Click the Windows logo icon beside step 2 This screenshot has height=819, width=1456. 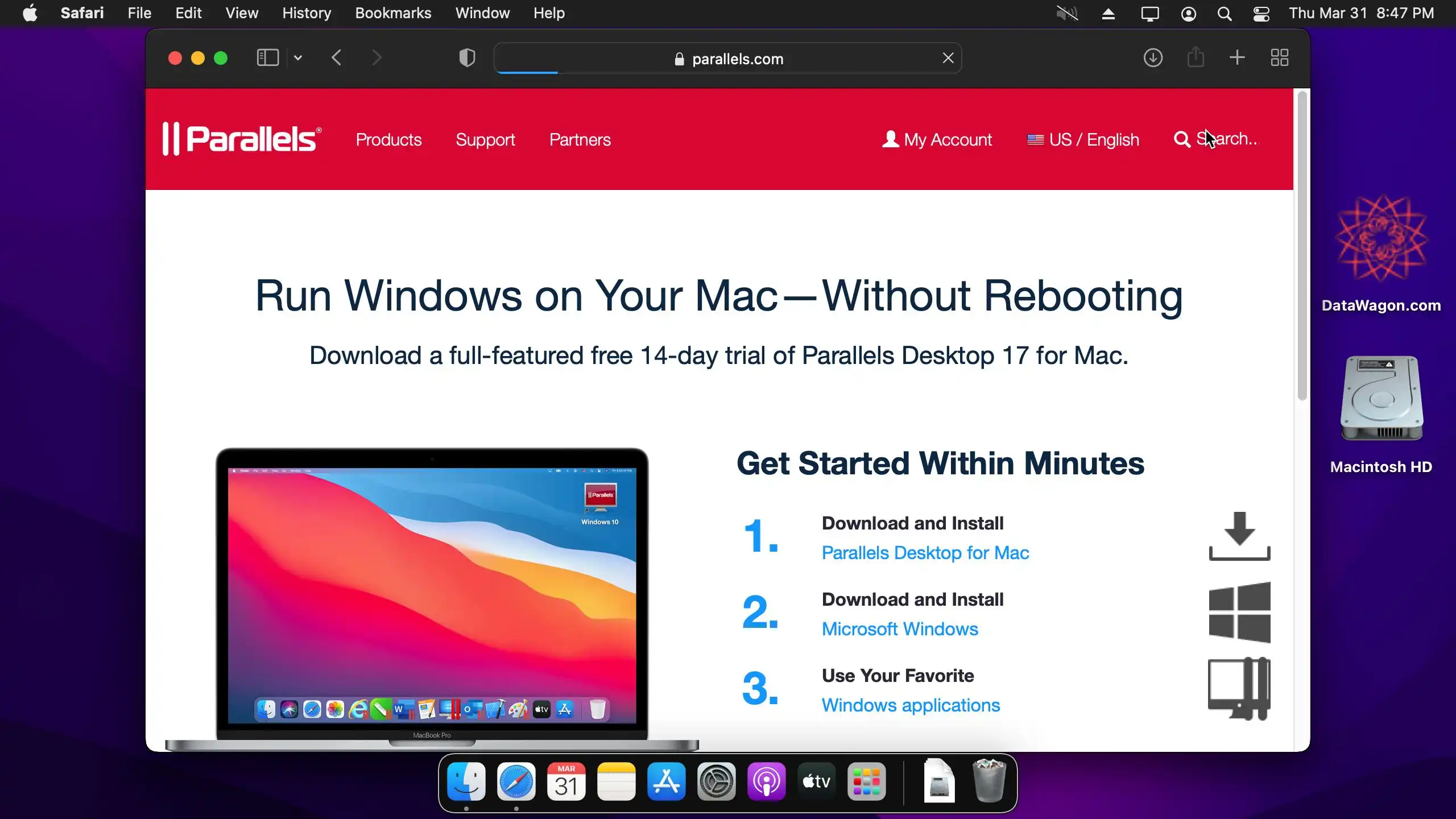1239,613
